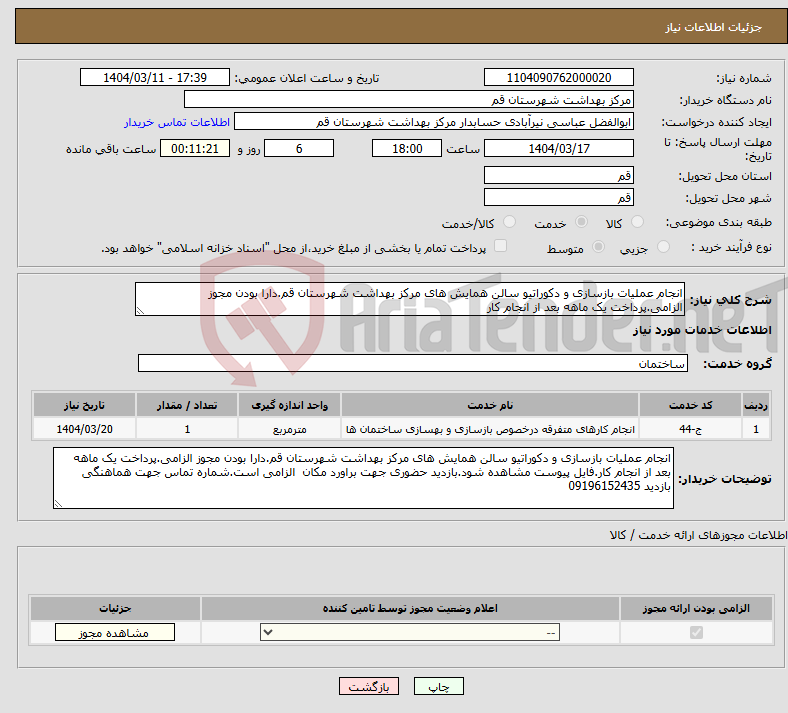Click the تعداد / مقدار column header
Viewport: 788px width, 713px height.
click(187, 405)
